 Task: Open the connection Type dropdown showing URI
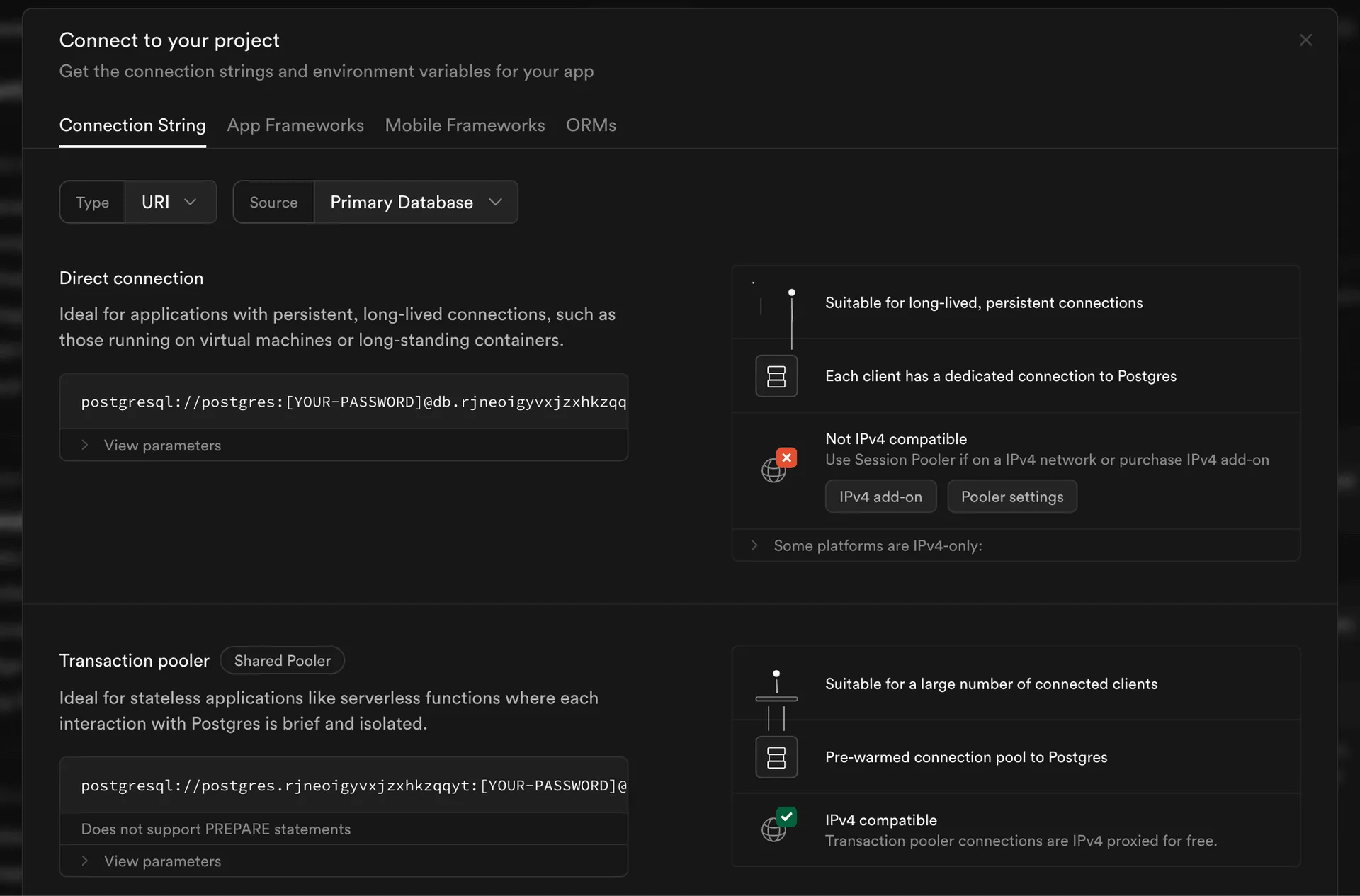click(x=170, y=202)
